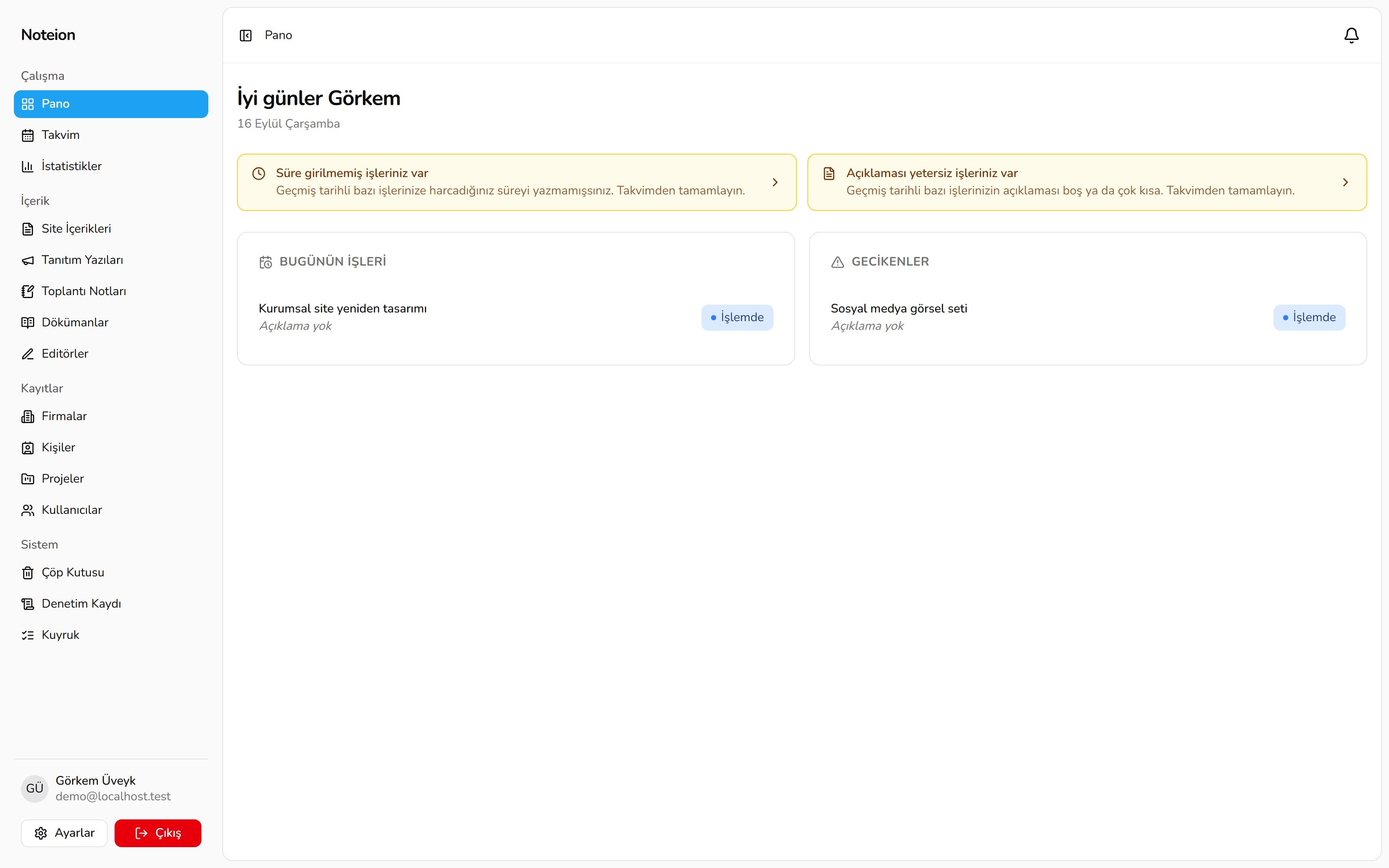Click the Pano breadcrumb title in header
Viewport: 1389px width, 868px height.
point(278,36)
